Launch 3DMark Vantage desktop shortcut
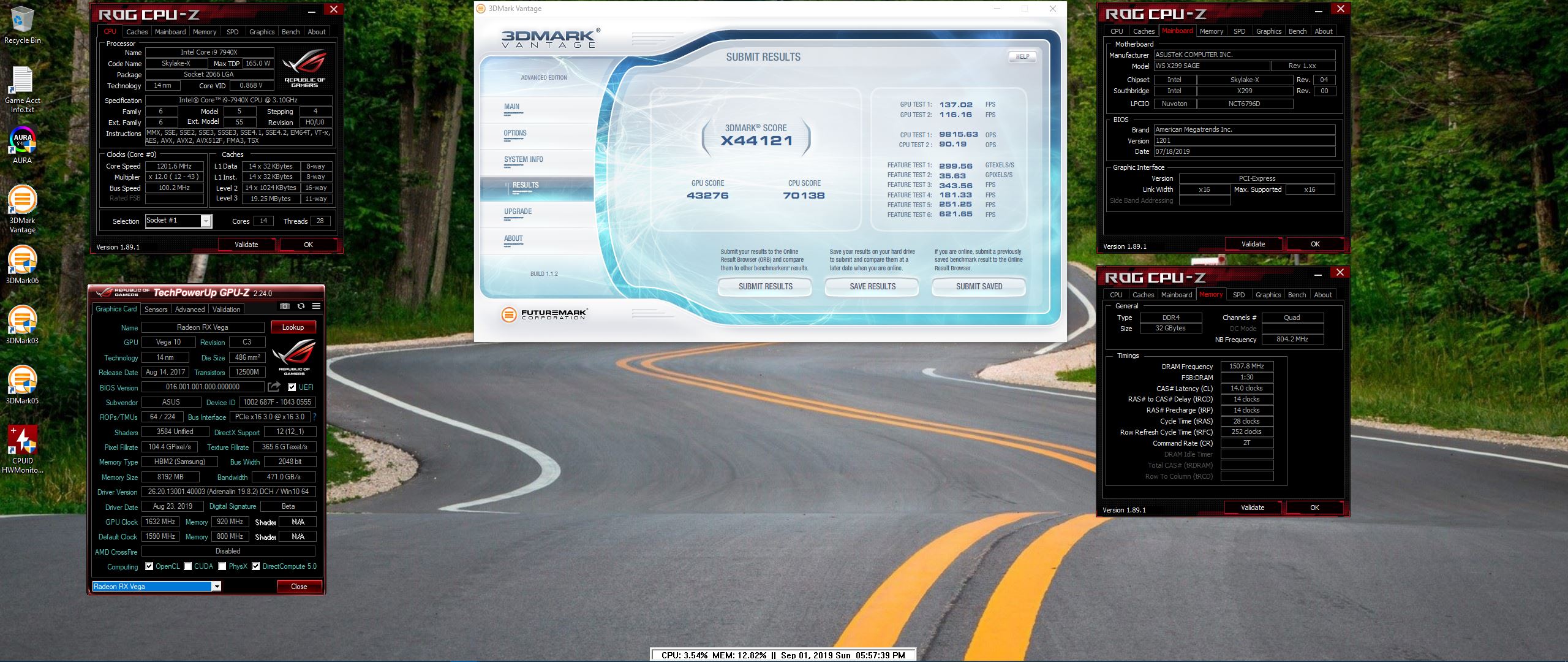 pyautogui.click(x=22, y=208)
